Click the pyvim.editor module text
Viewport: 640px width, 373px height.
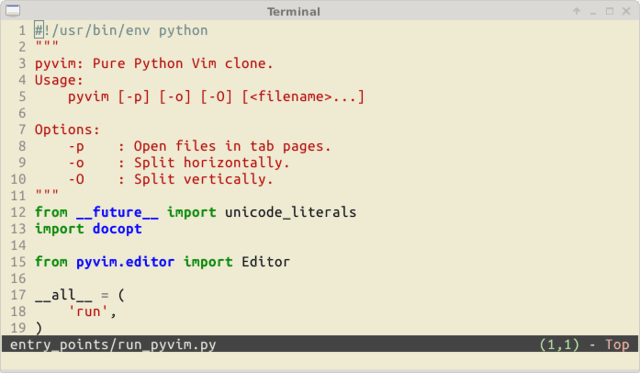point(125,262)
